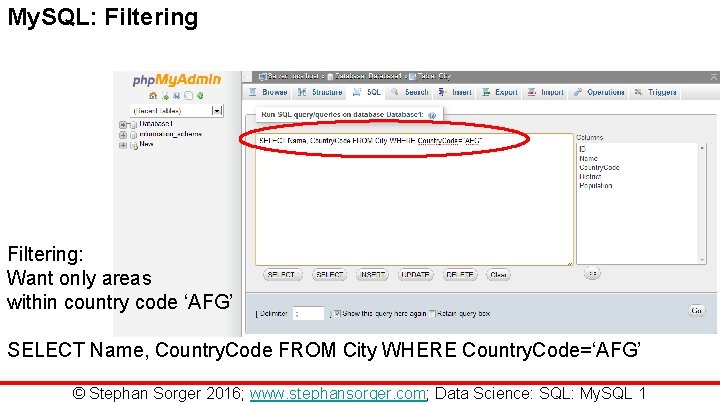Click the UPDATE button

pyautogui.click(x=415, y=275)
